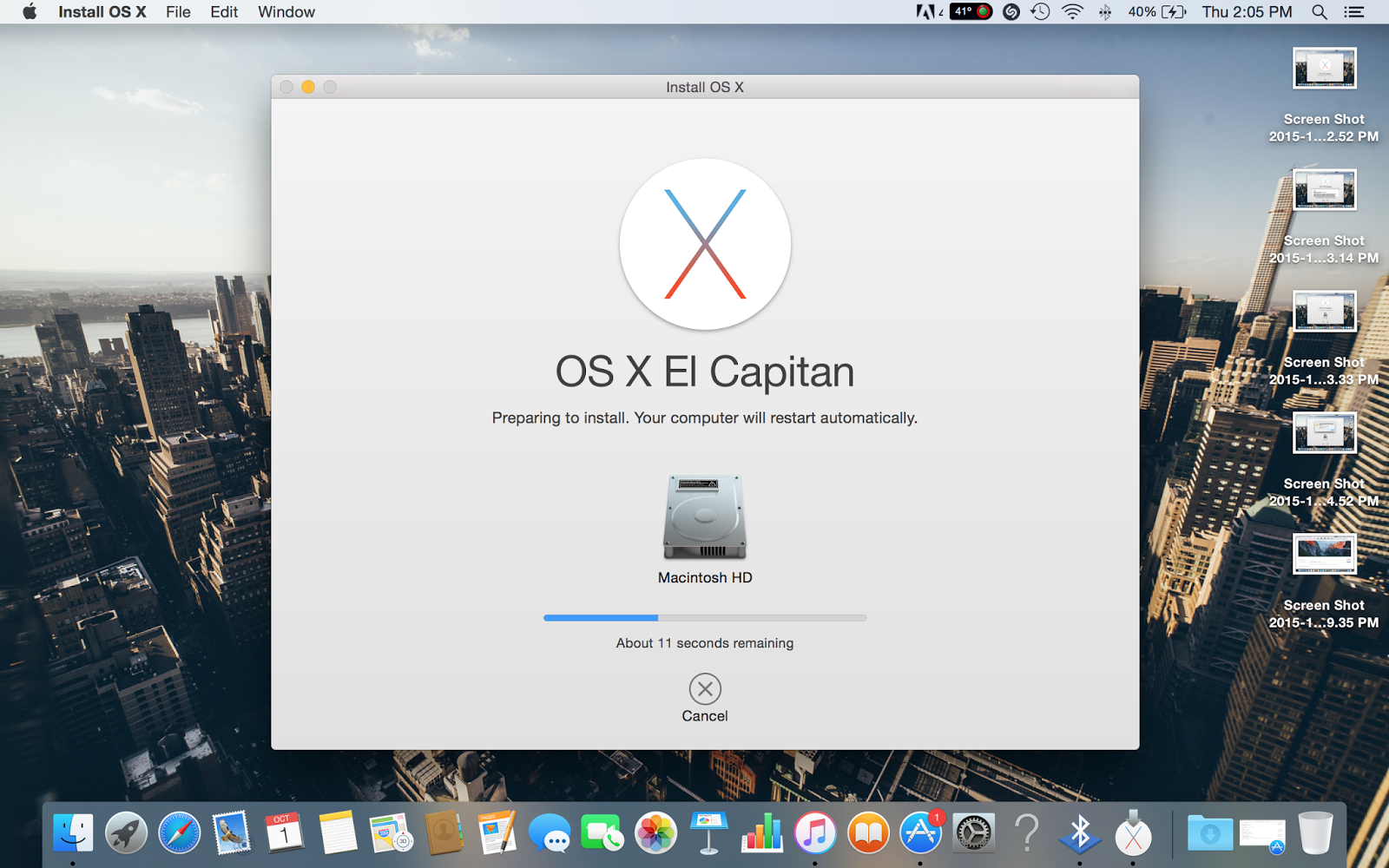Click the OS X El Capitan logo
Viewport: 1389px width, 868px height.
(x=705, y=244)
